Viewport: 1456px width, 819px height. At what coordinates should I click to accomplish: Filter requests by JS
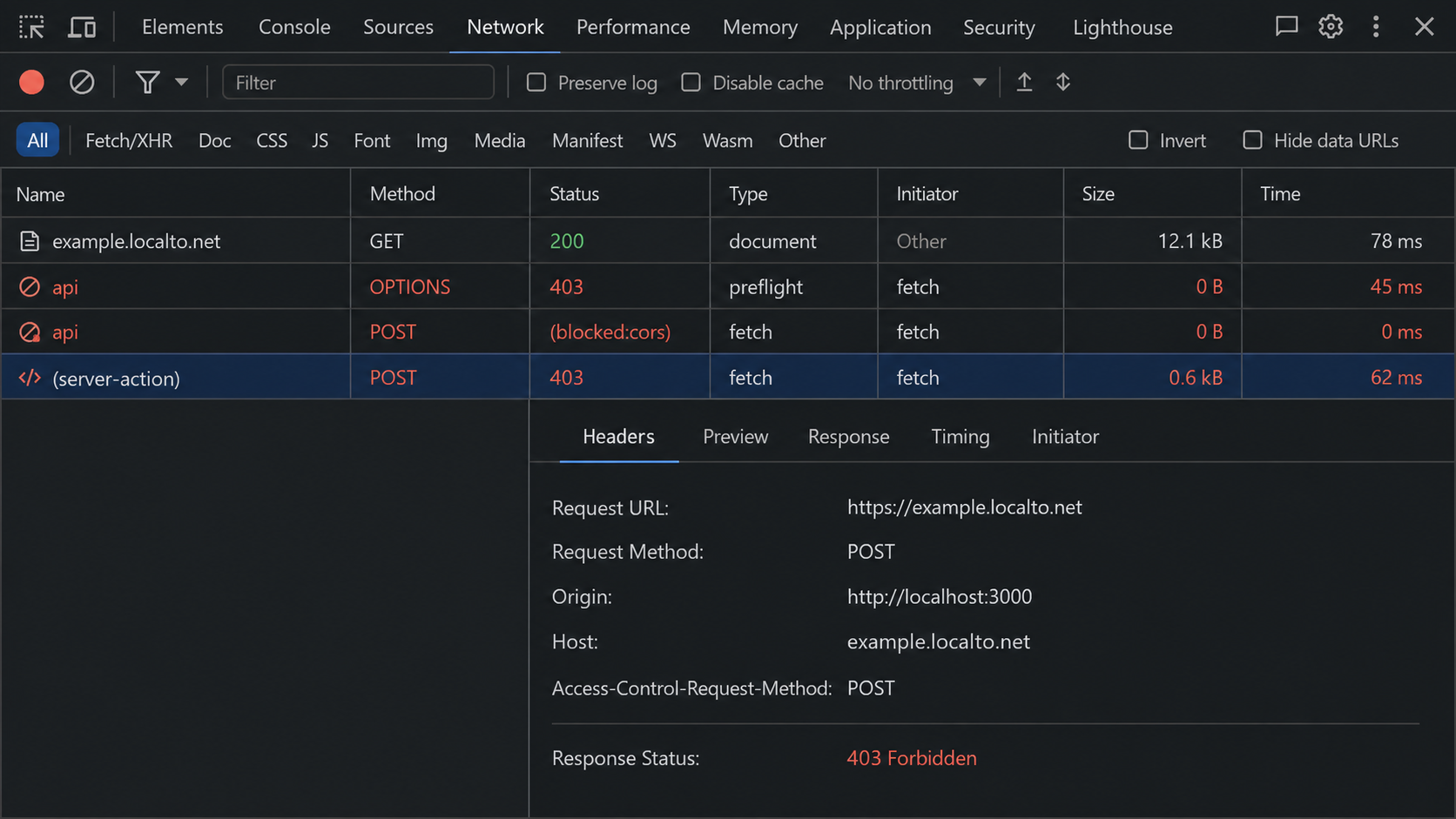pos(320,140)
